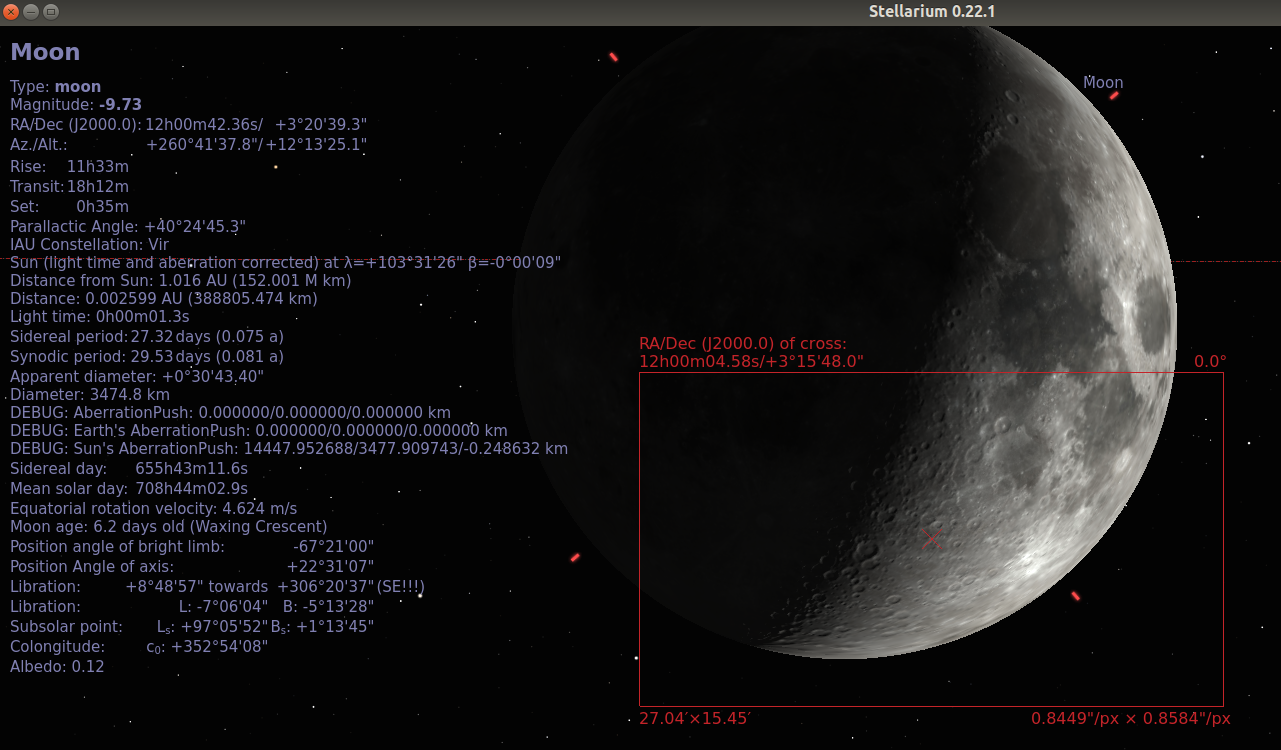Click the Stellarium 0.22.1 title bar text
This screenshot has height=750, width=1281.
click(x=932, y=12)
